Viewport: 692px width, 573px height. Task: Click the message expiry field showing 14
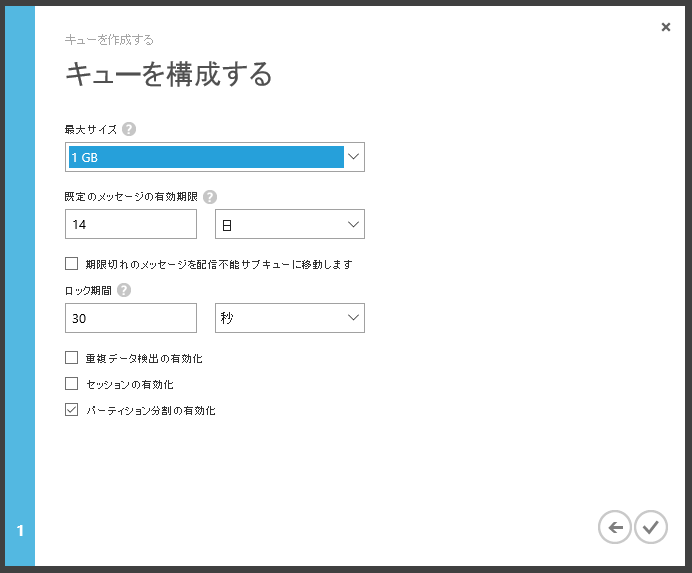[131, 224]
